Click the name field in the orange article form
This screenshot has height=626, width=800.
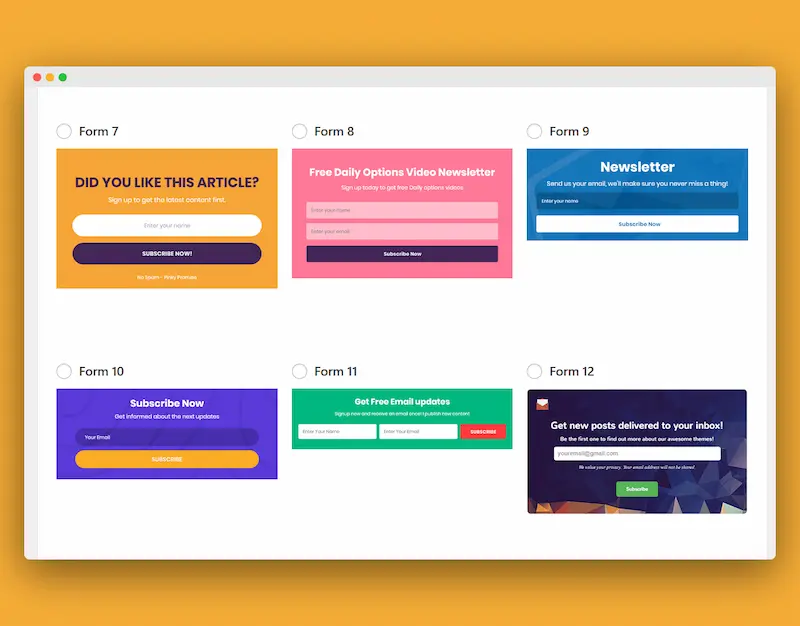point(166,225)
